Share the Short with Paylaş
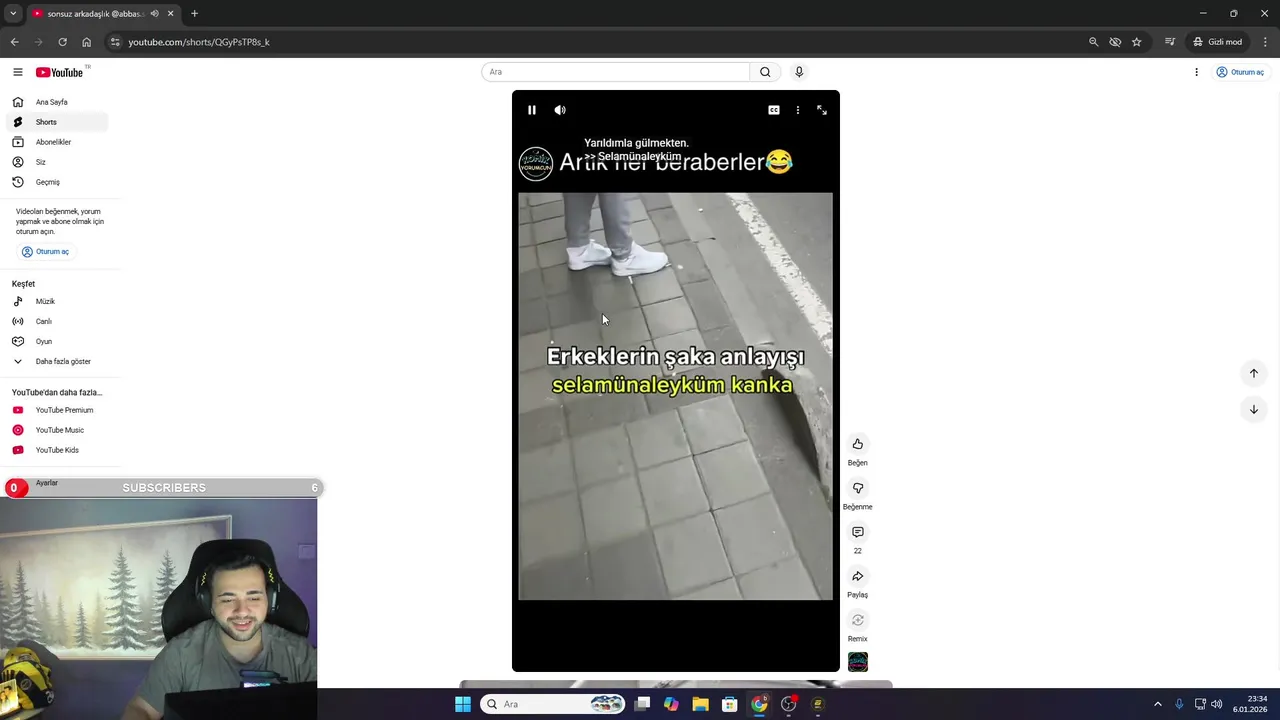The height and width of the screenshot is (720, 1280). [x=858, y=576]
